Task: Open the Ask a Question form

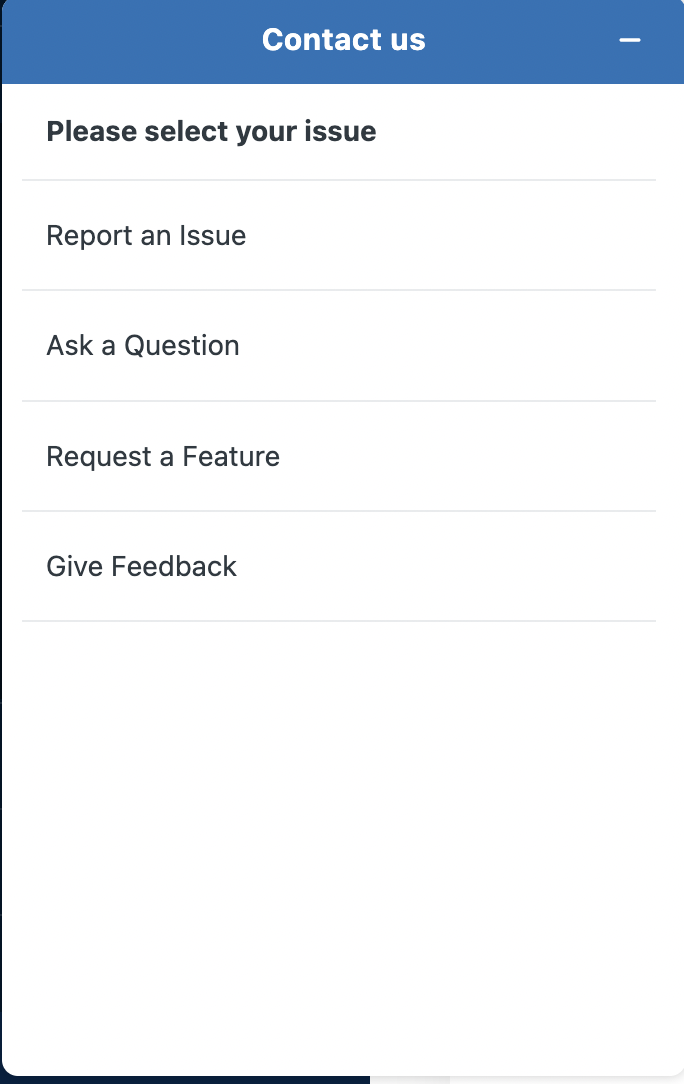Action: tap(339, 346)
